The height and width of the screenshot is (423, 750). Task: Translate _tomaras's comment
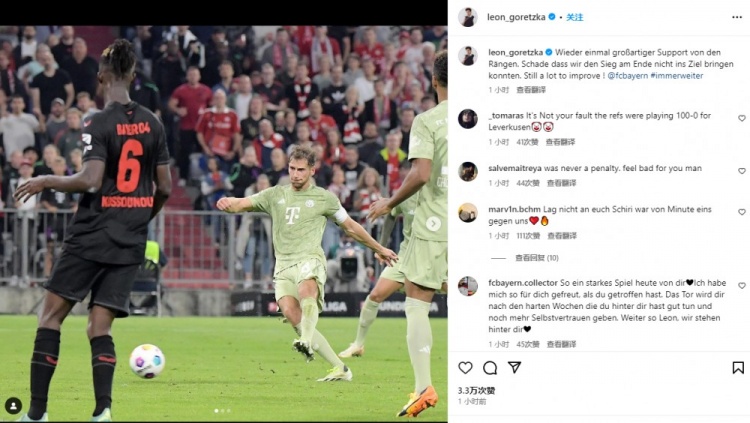point(560,142)
